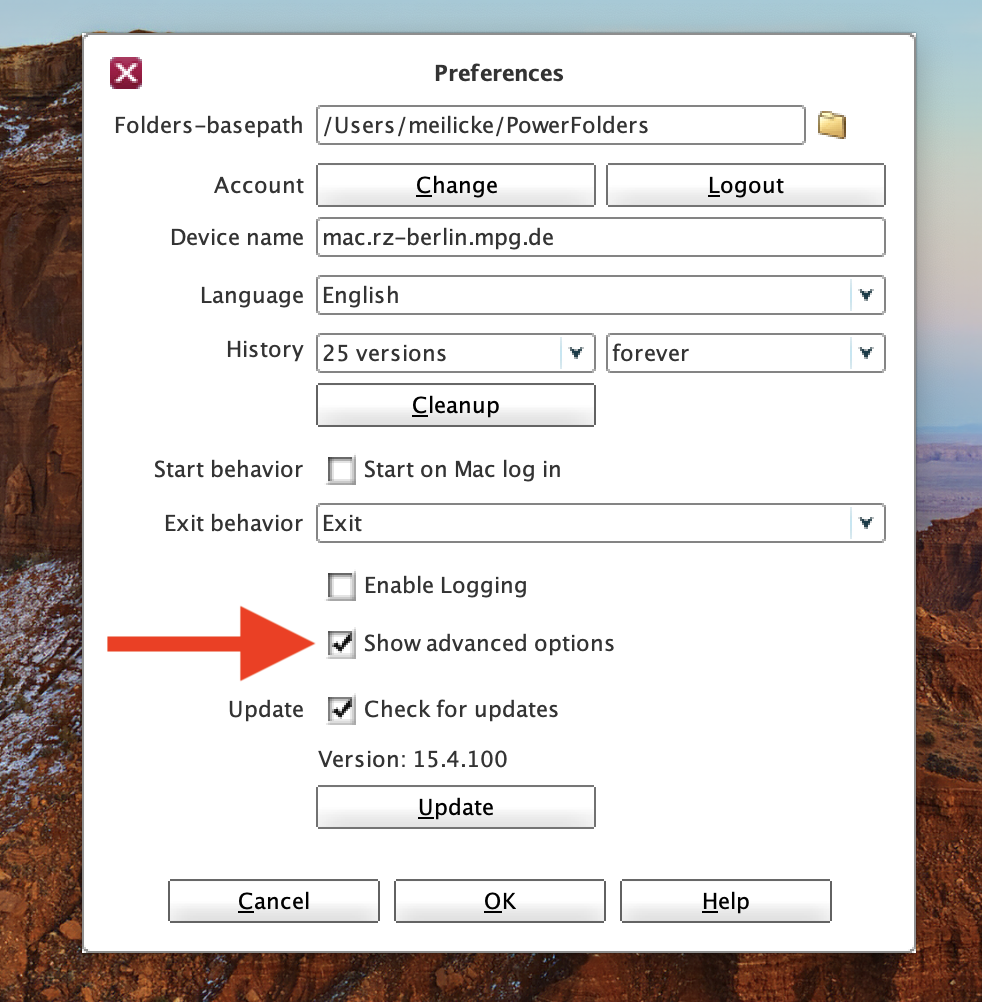Click the 'History' label
The width and height of the screenshot is (982, 1002).
click(265, 350)
